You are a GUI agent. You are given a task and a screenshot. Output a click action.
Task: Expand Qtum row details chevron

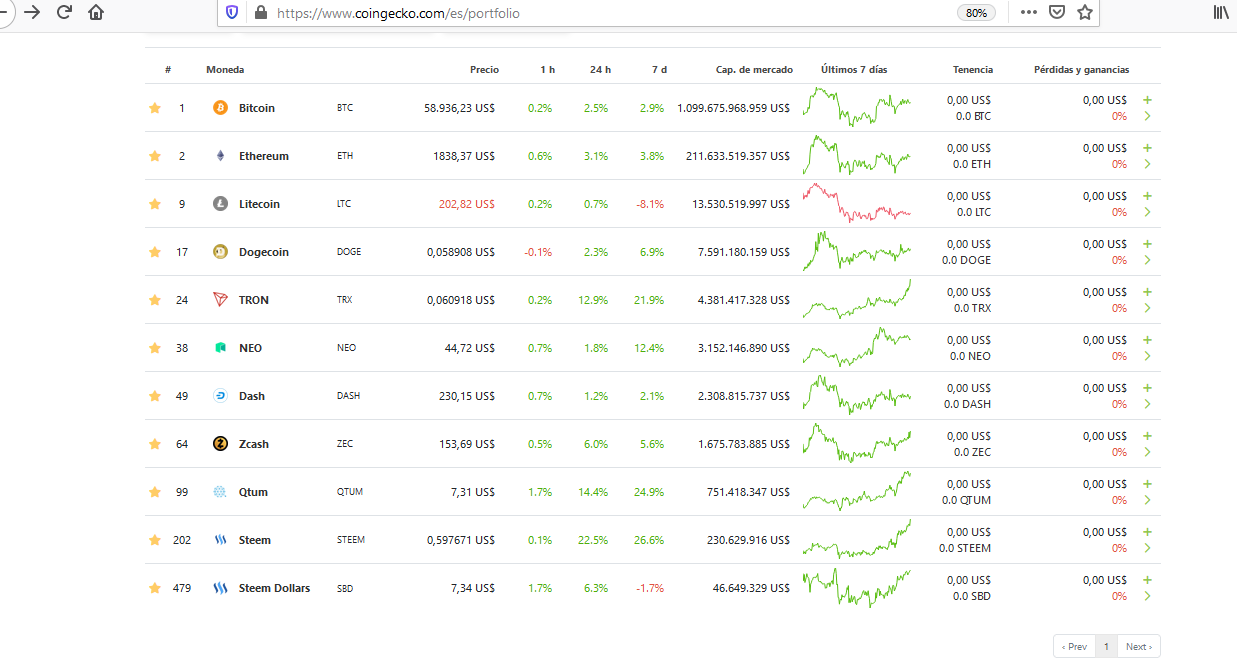(x=1147, y=500)
